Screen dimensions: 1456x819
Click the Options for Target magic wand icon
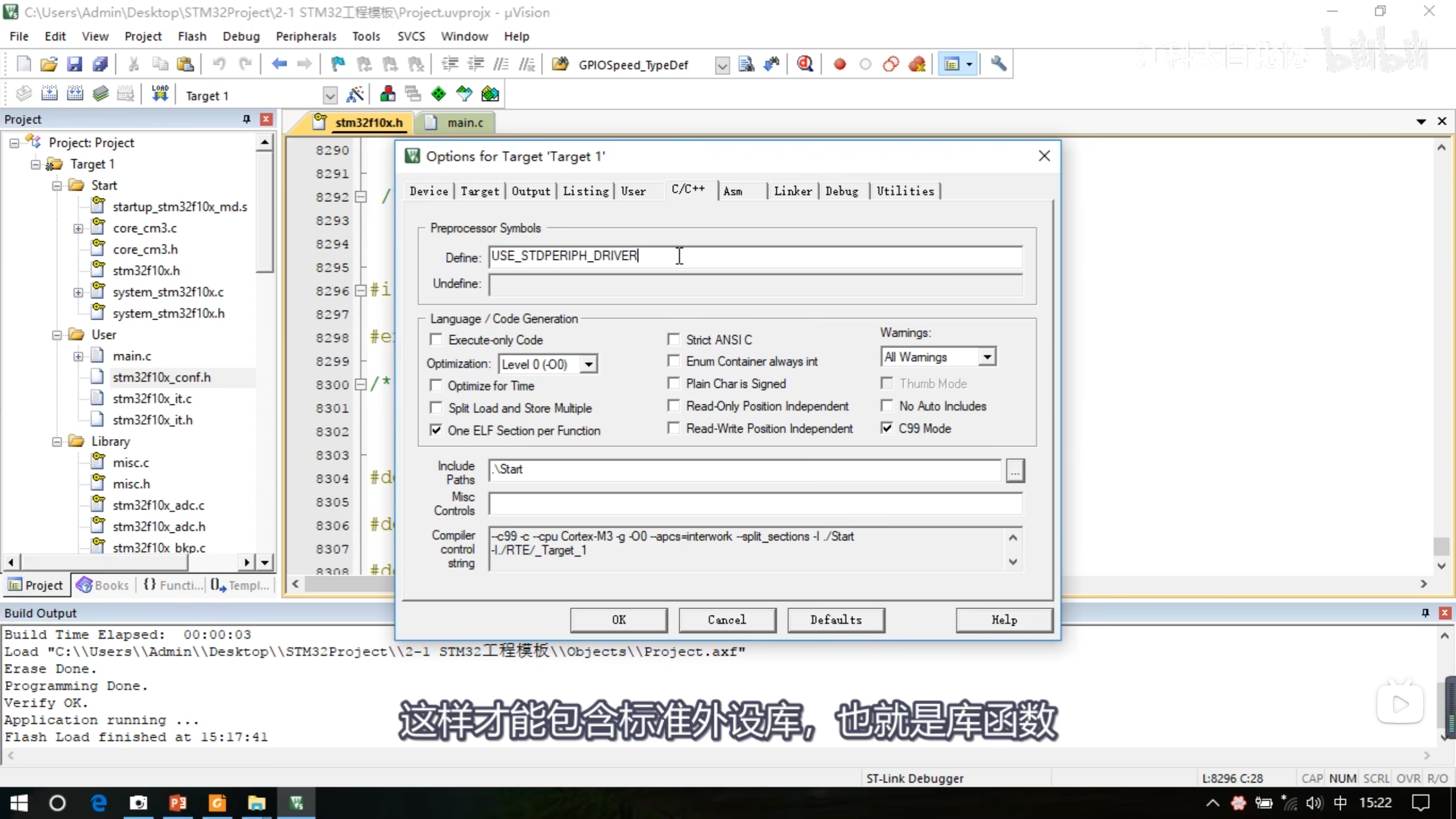(355, 94)
